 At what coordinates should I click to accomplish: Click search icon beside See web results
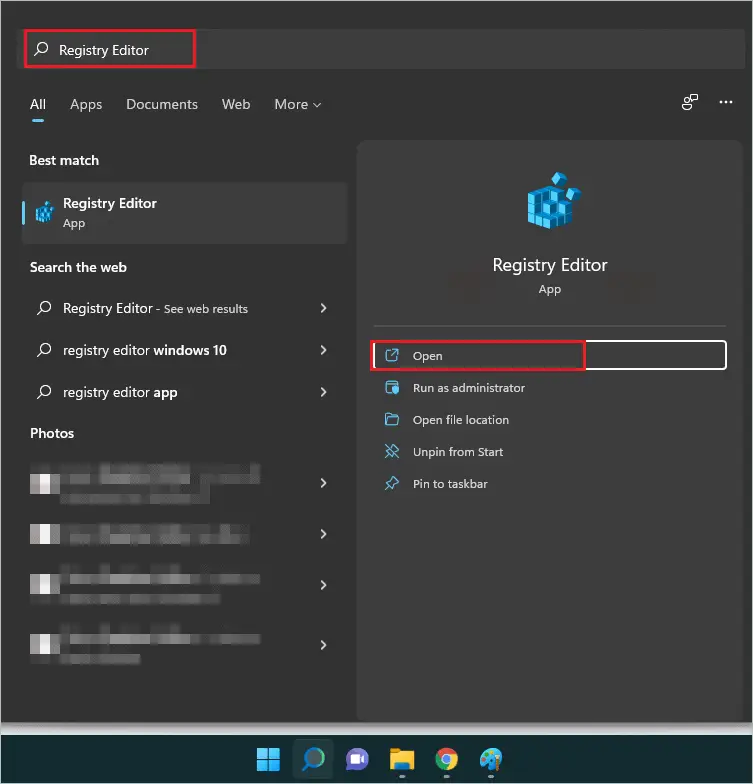[44, 308]
